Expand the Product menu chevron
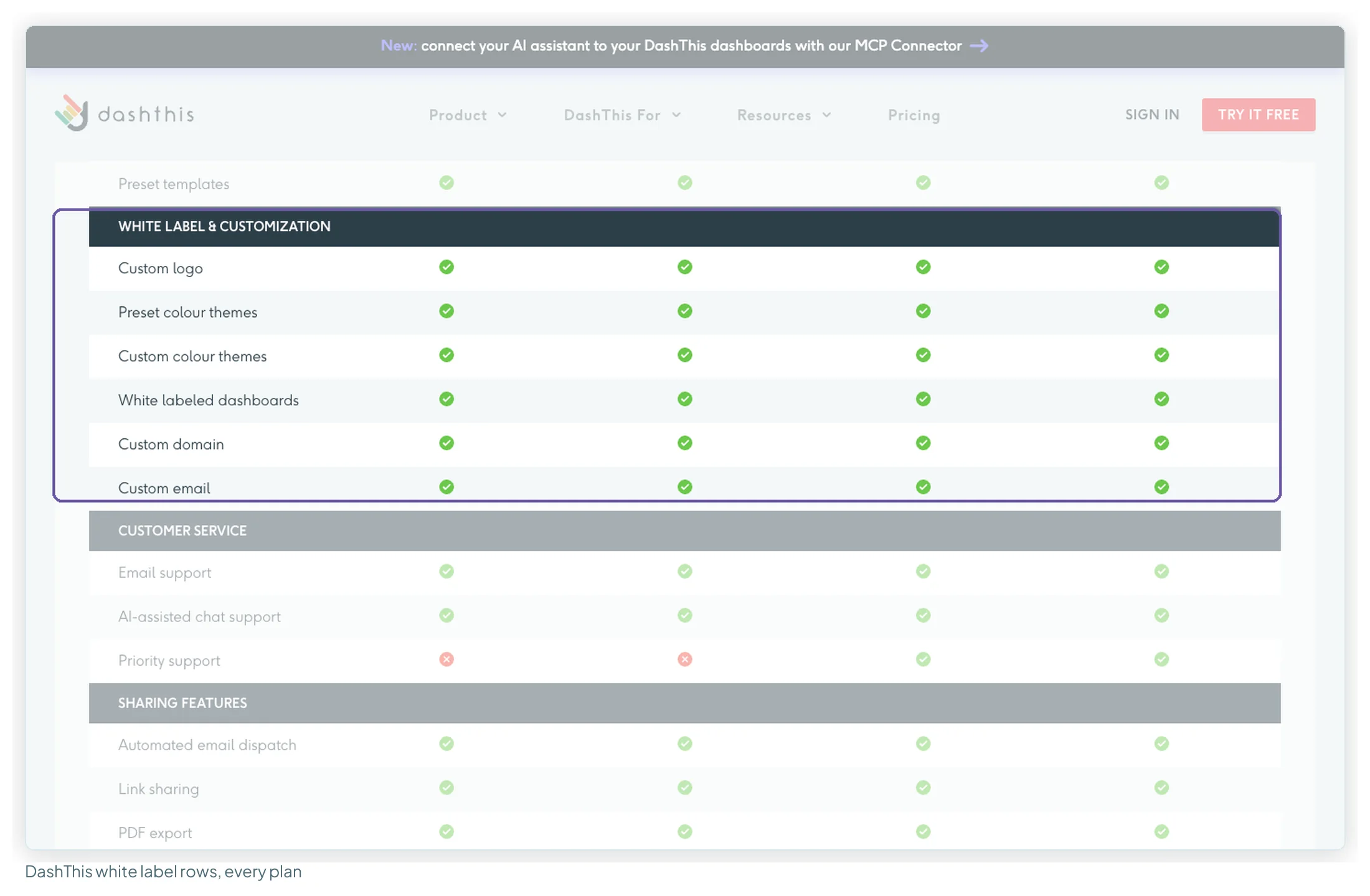 click(503, 115)
